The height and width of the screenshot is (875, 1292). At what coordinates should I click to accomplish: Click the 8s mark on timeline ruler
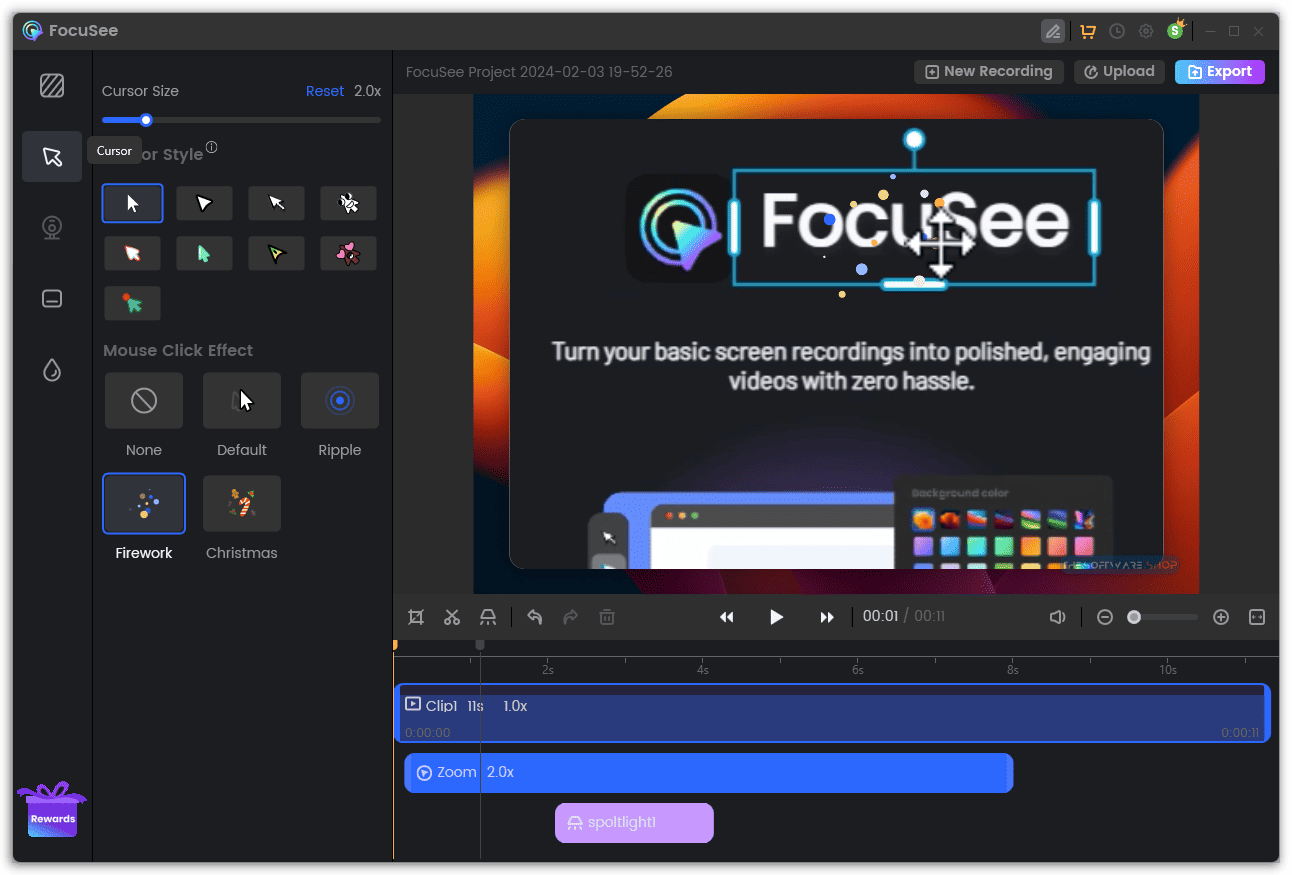1013,669
